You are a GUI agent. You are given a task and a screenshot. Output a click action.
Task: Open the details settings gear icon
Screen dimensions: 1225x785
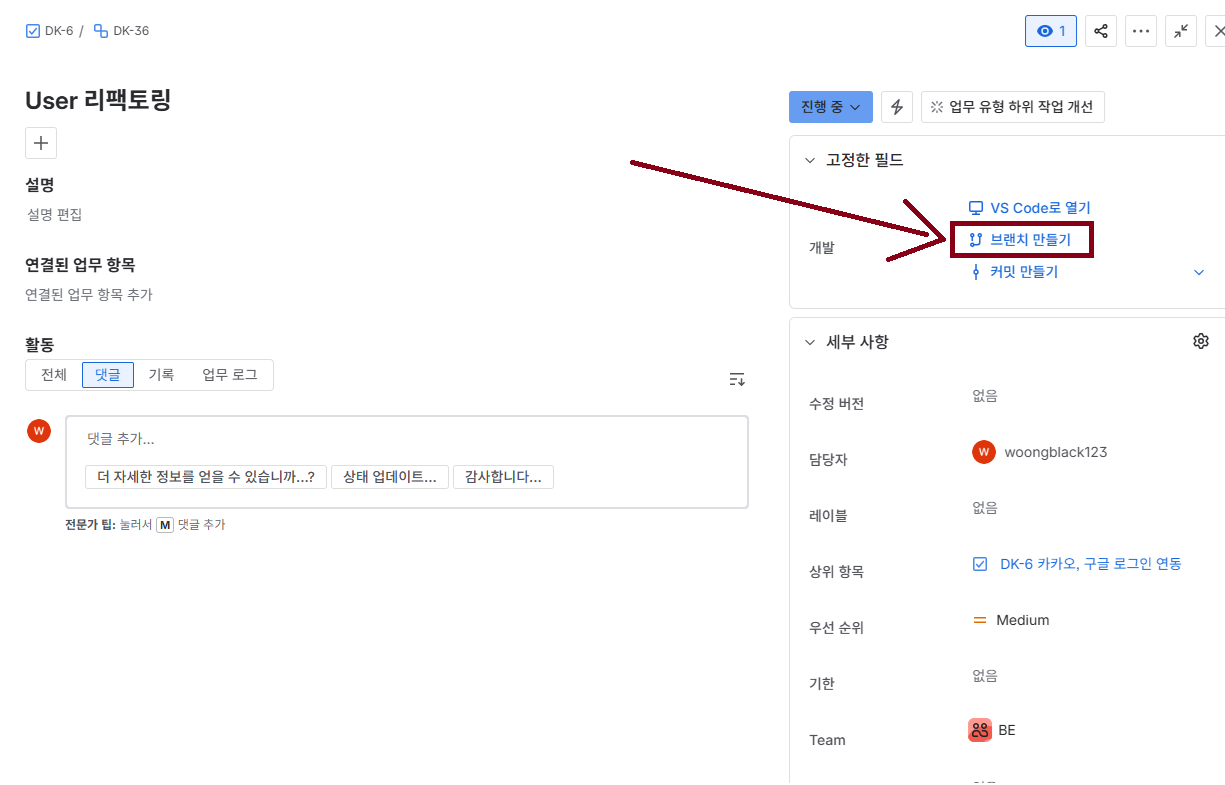pos(1201,341)
